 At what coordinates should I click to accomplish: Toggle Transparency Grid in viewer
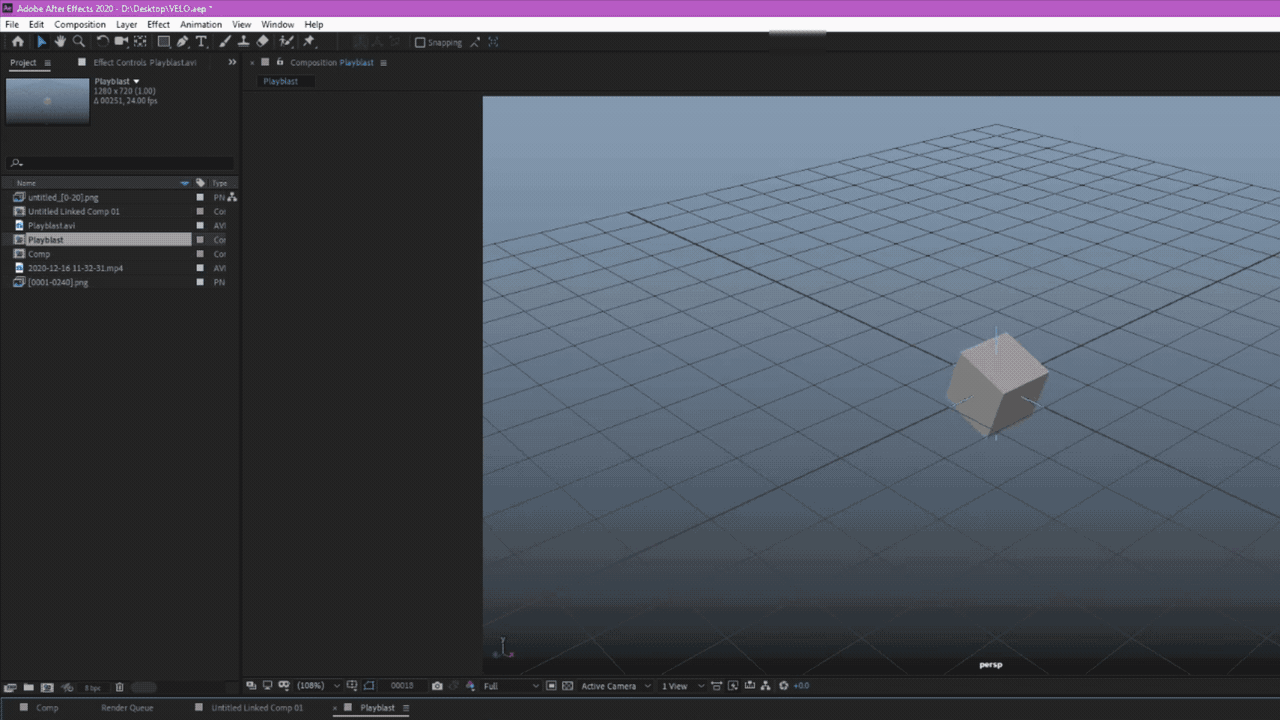tap(567, 686)
